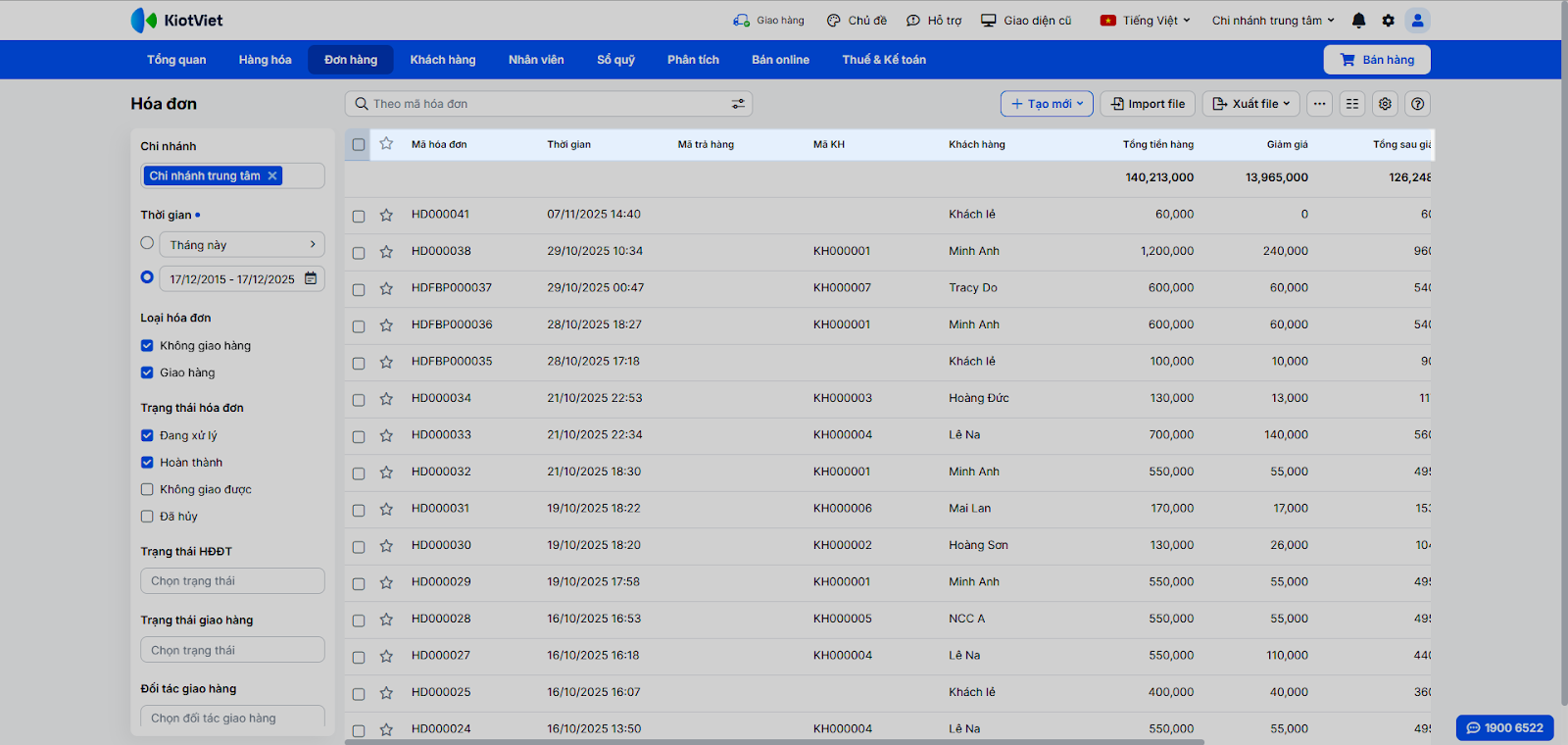
Task: Expand the 'Tạo mới' dropdown
Action: pos(1047,104)
